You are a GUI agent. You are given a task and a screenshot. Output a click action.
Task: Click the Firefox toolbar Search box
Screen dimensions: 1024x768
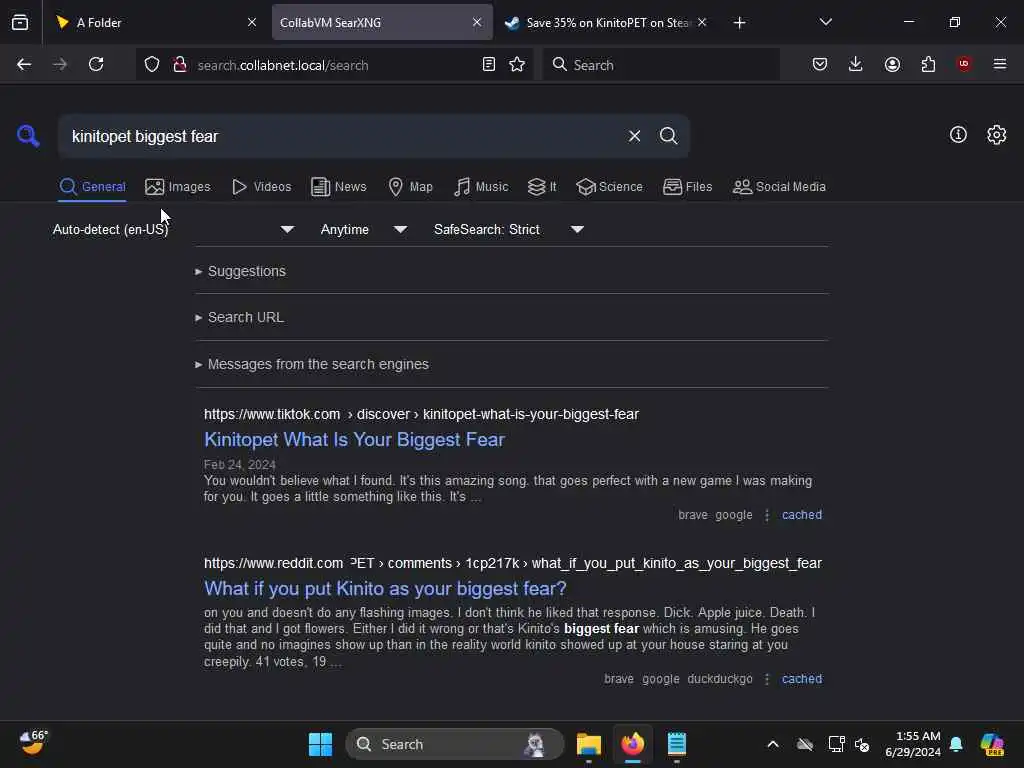point(662,65)
